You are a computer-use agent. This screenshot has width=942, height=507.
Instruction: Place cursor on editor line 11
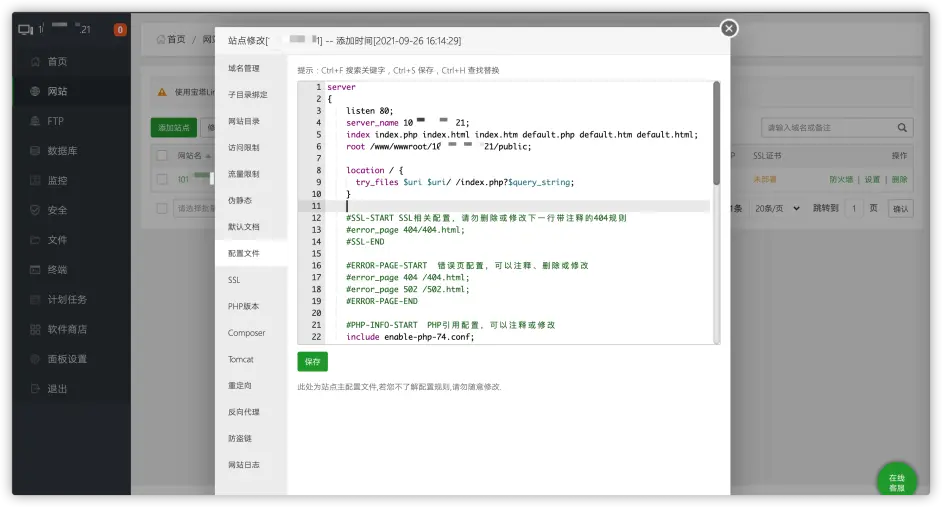pyautogui.click(x=518, y=206)
